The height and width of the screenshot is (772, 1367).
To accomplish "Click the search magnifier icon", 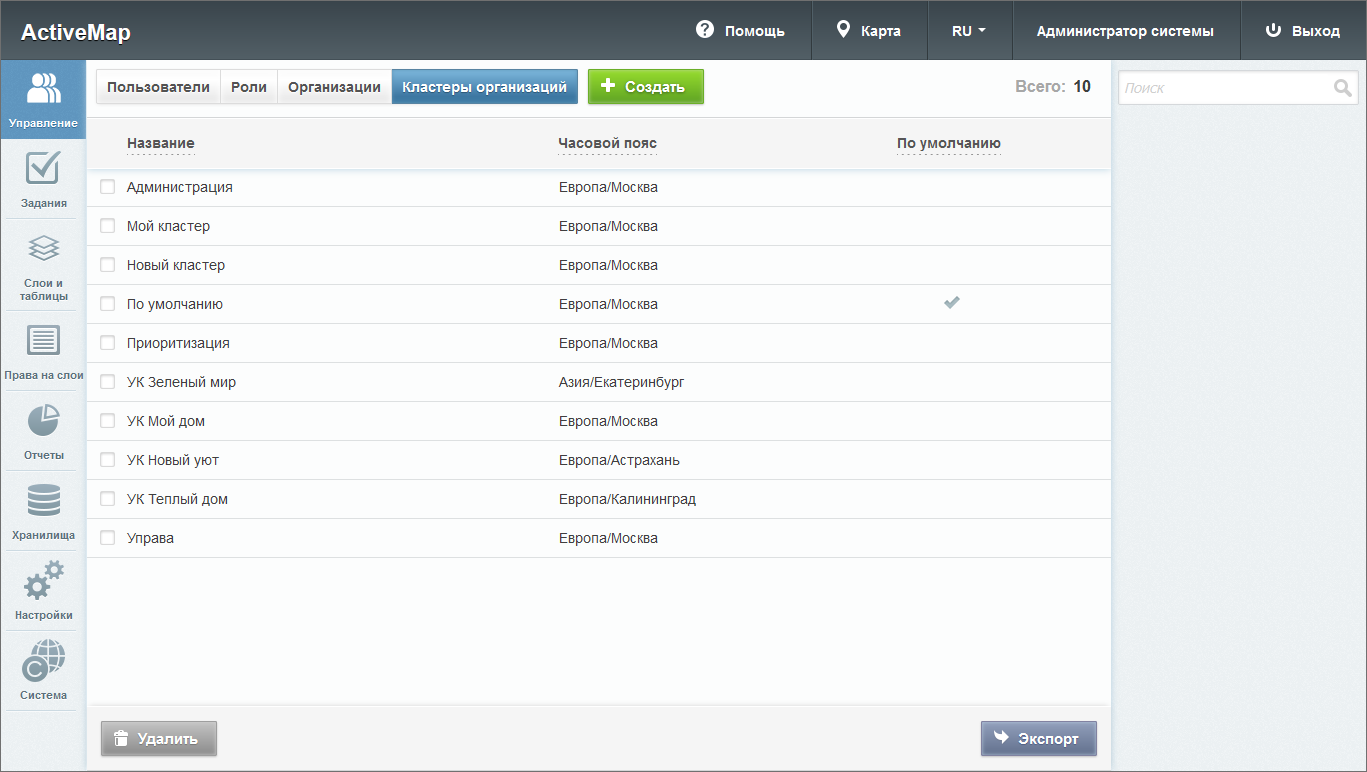I will click(x=1342, y=88).
